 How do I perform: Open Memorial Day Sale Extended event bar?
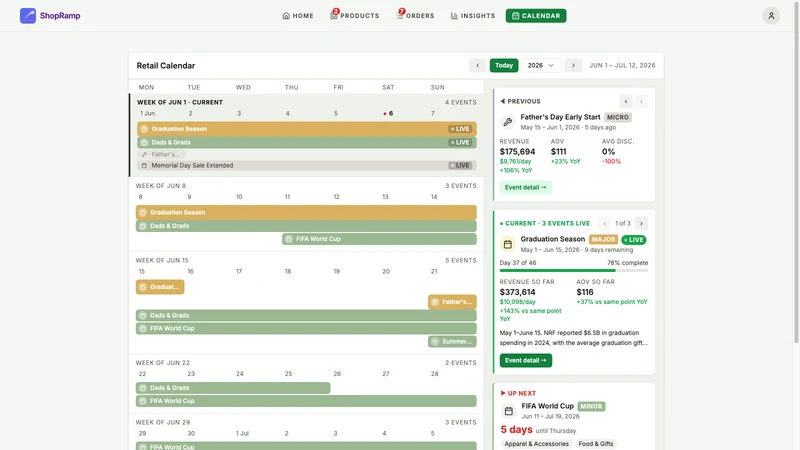[x=307, y=165]
